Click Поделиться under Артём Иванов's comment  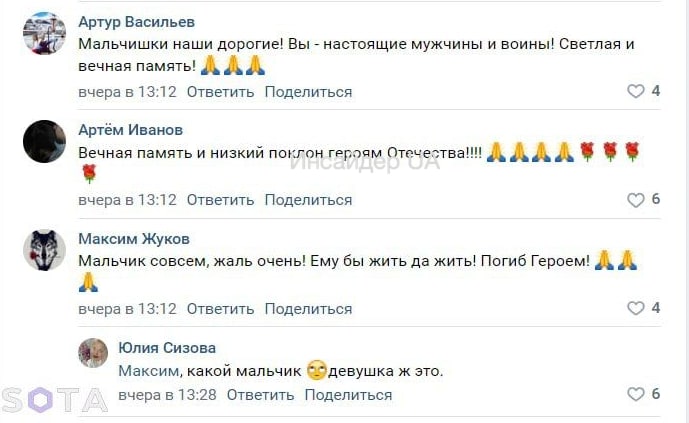(308, 200)
